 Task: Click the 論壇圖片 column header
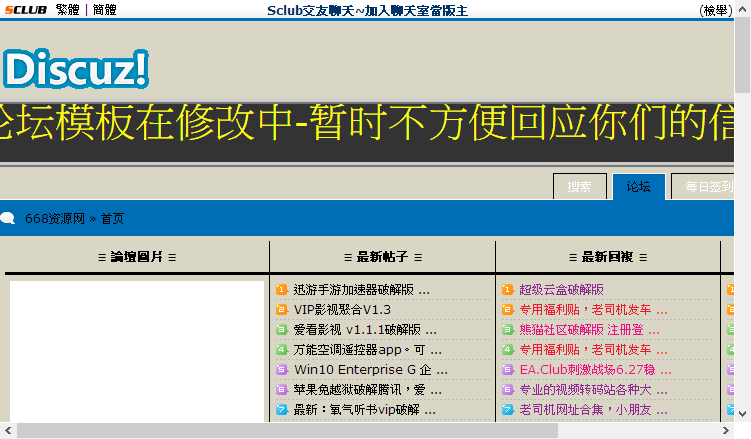(x=137, y=257)
